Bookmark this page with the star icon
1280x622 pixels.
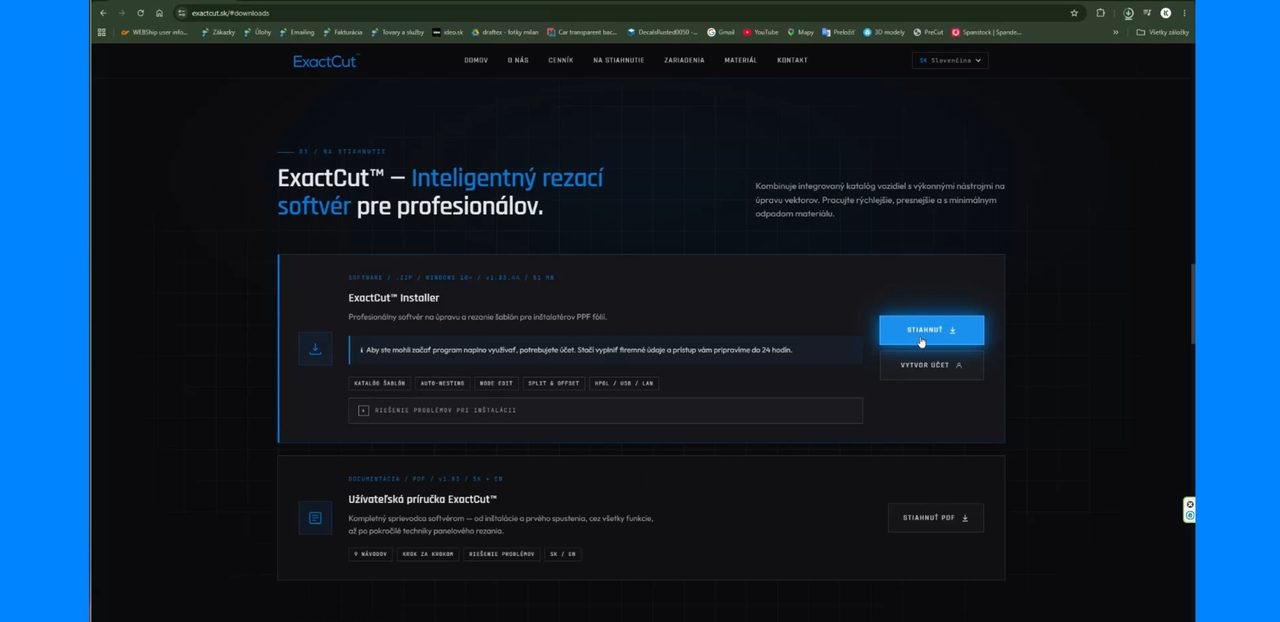coord(1074,13)
